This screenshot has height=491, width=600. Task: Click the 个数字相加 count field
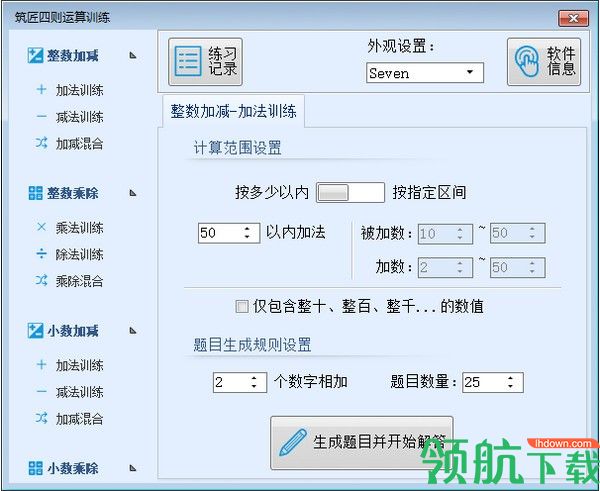point(240,382)
